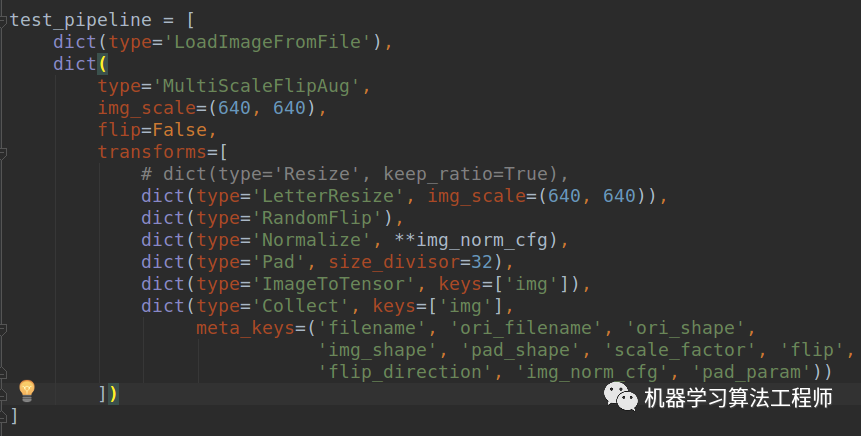Collapse the meta_keys fold marker in the gutter
861x436 pixels.
[3, 328]
